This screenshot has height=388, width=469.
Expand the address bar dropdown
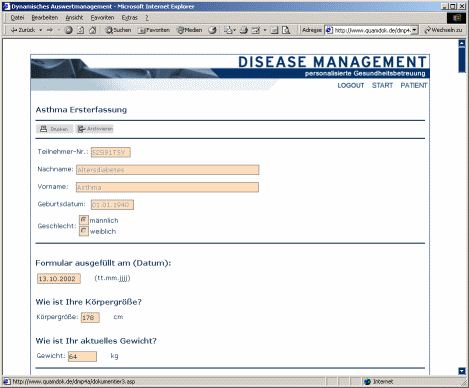click(414, 30)
